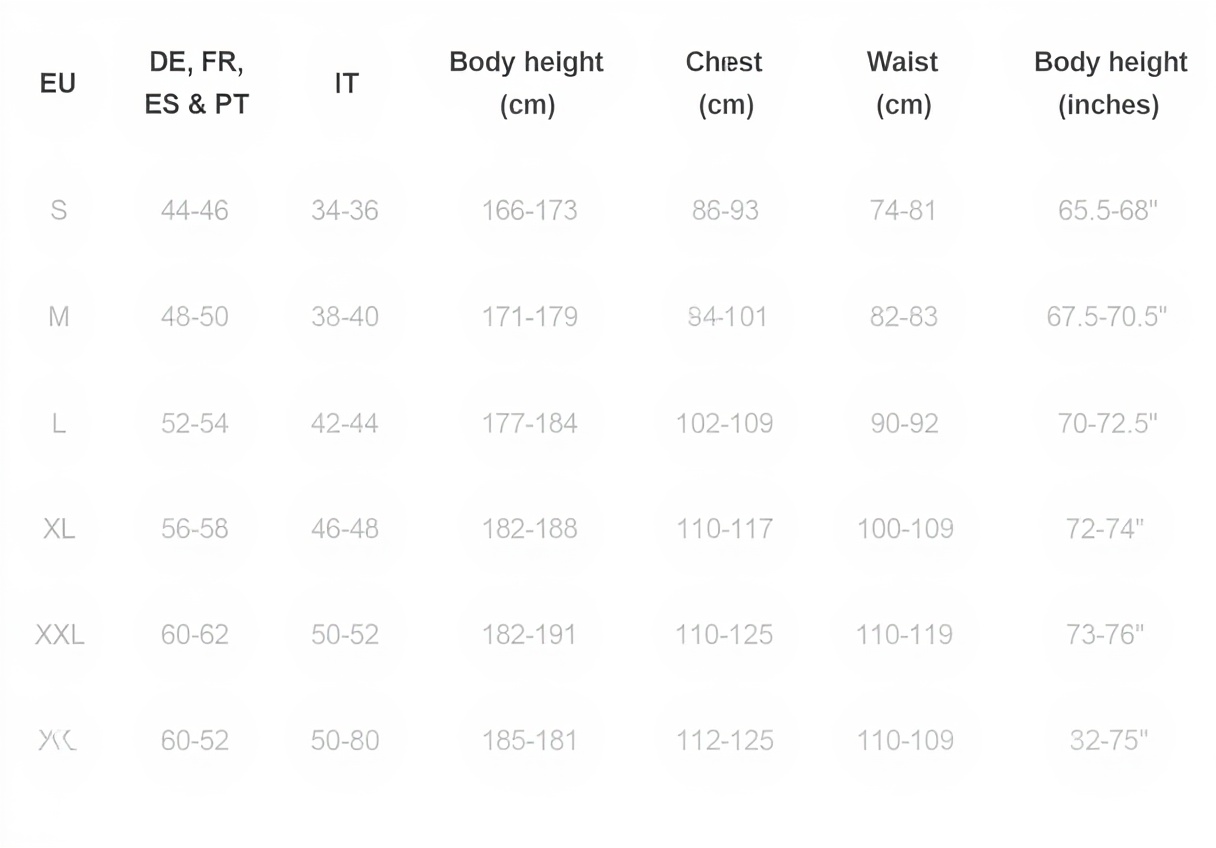1216x848 pixels.
Task: Select the S size row label
Action: (x=59, y=211)
